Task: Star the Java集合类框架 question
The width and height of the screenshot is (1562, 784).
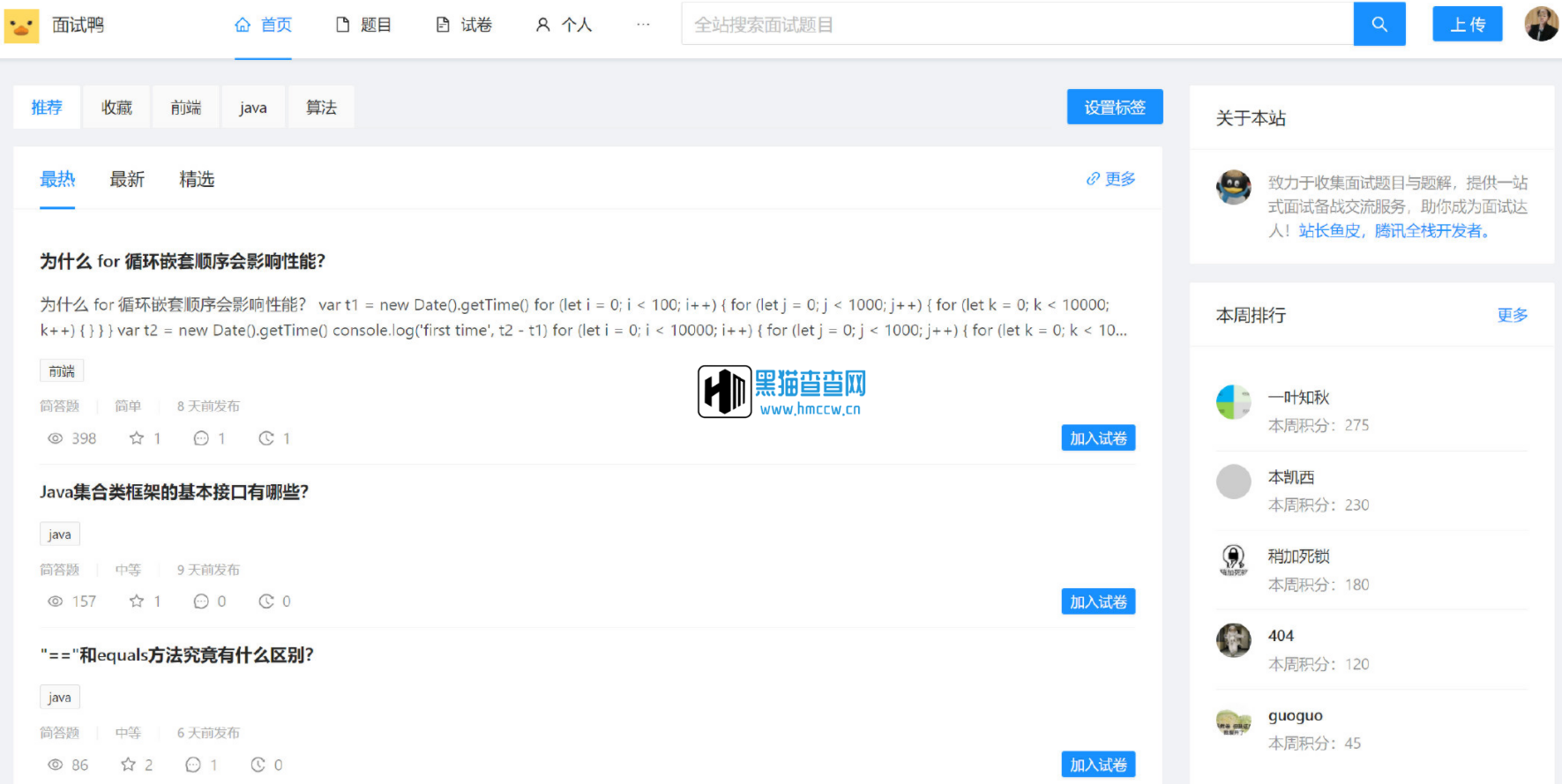Action: pos(137,601)
